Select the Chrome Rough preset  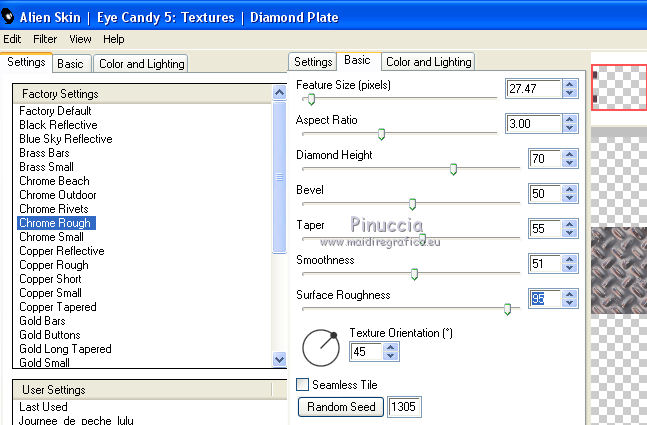56,223
